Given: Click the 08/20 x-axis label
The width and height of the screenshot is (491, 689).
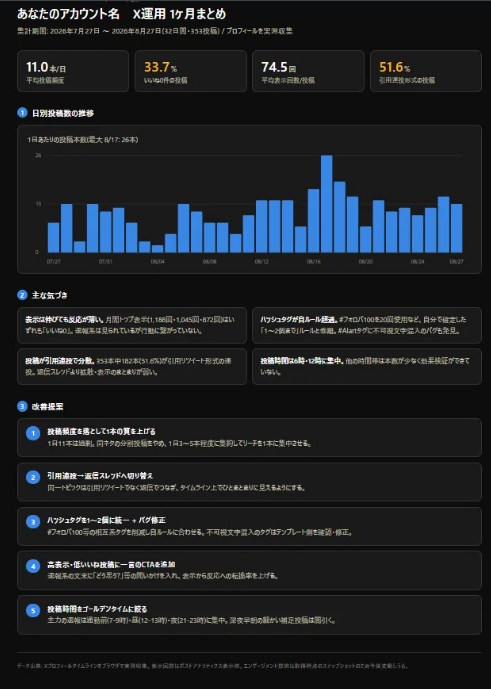Looking at the screenshot, I should pos(365,261).
